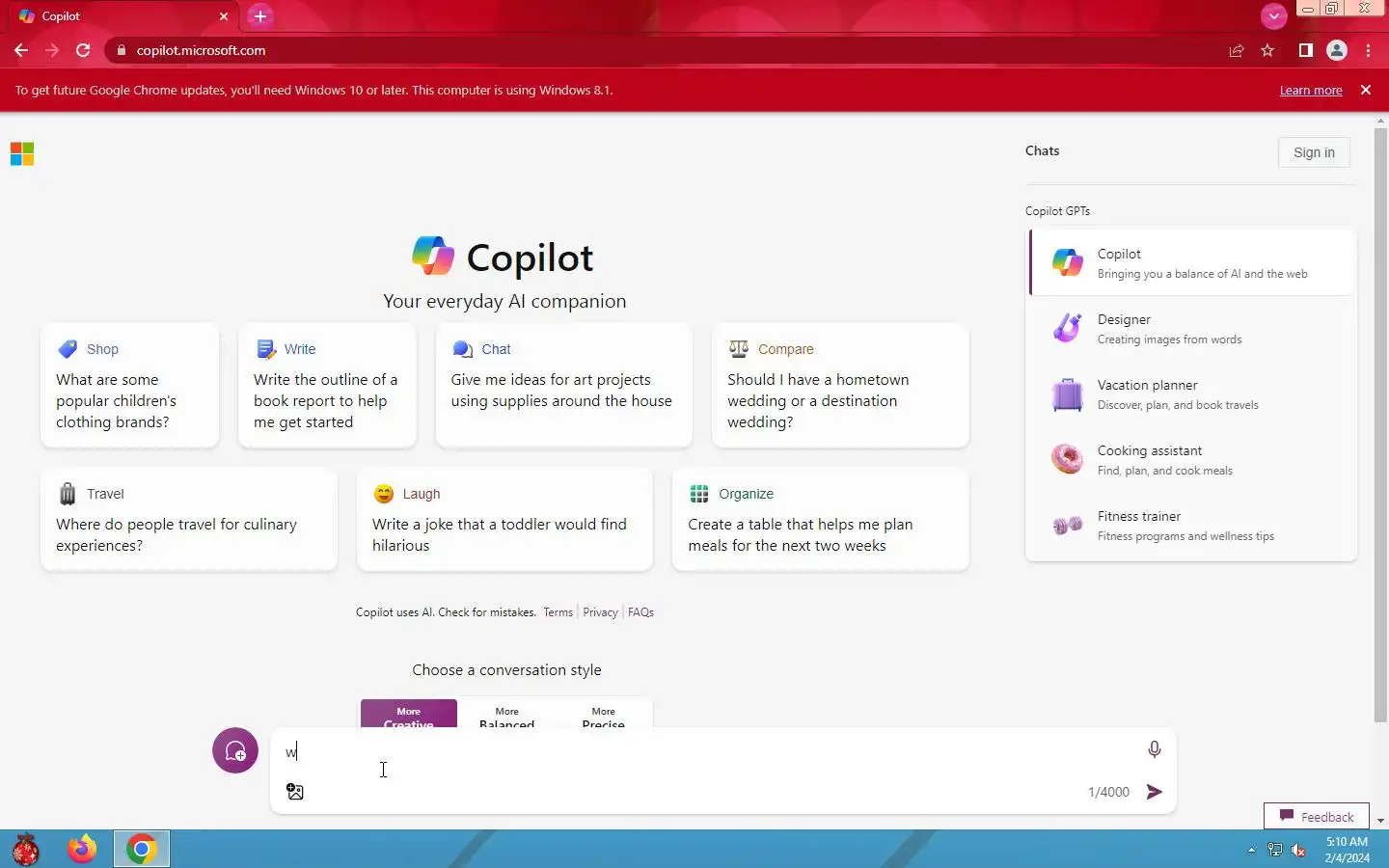Open the FAQs link
Image resolution: width=1389 pixels, height=868 pixels.
point(640,612)
